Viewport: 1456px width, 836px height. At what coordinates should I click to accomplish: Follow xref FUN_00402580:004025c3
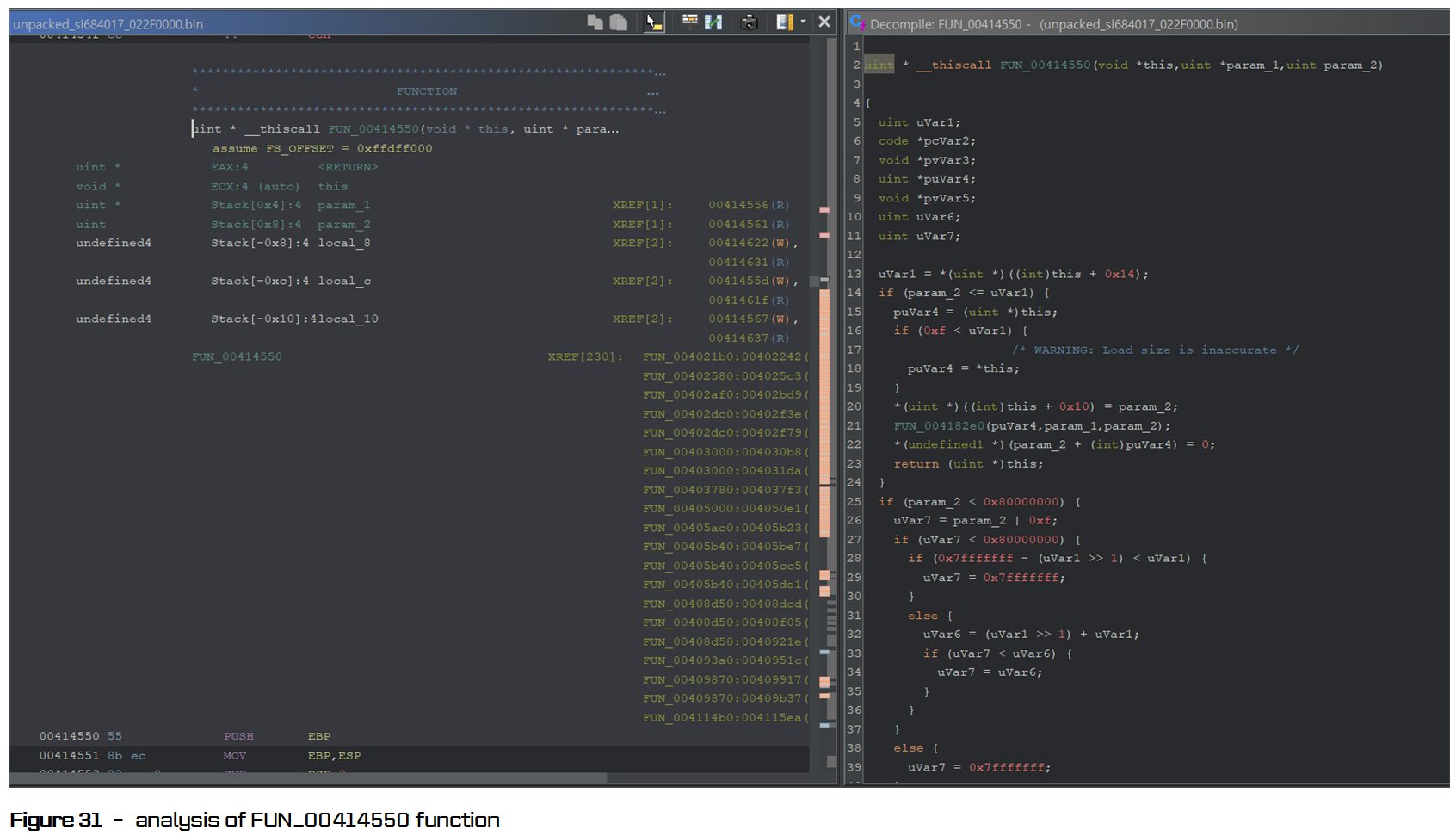click(725, 375)
